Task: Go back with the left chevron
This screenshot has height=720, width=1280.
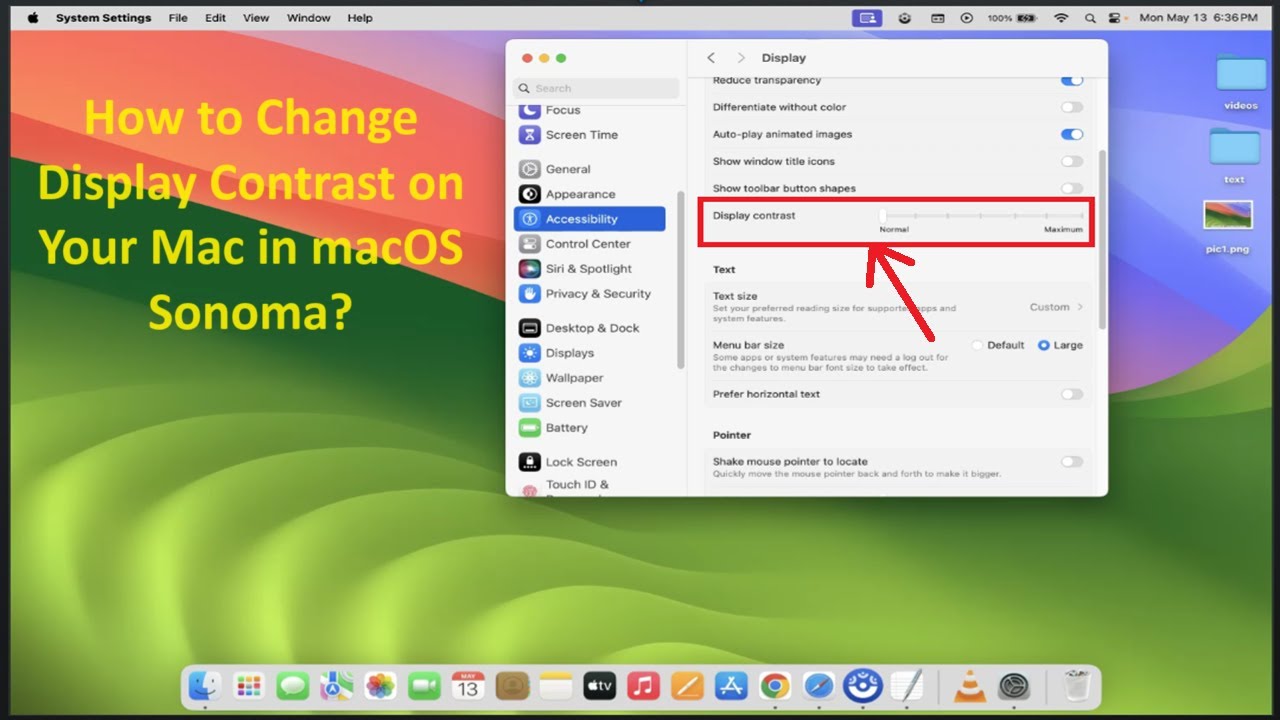Action: point(711,58)
